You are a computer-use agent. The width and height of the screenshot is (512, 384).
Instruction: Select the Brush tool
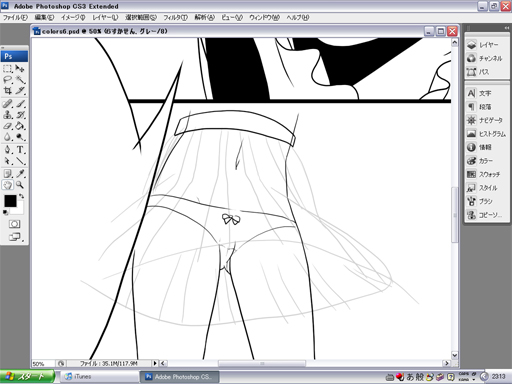[x=20, y=104]
